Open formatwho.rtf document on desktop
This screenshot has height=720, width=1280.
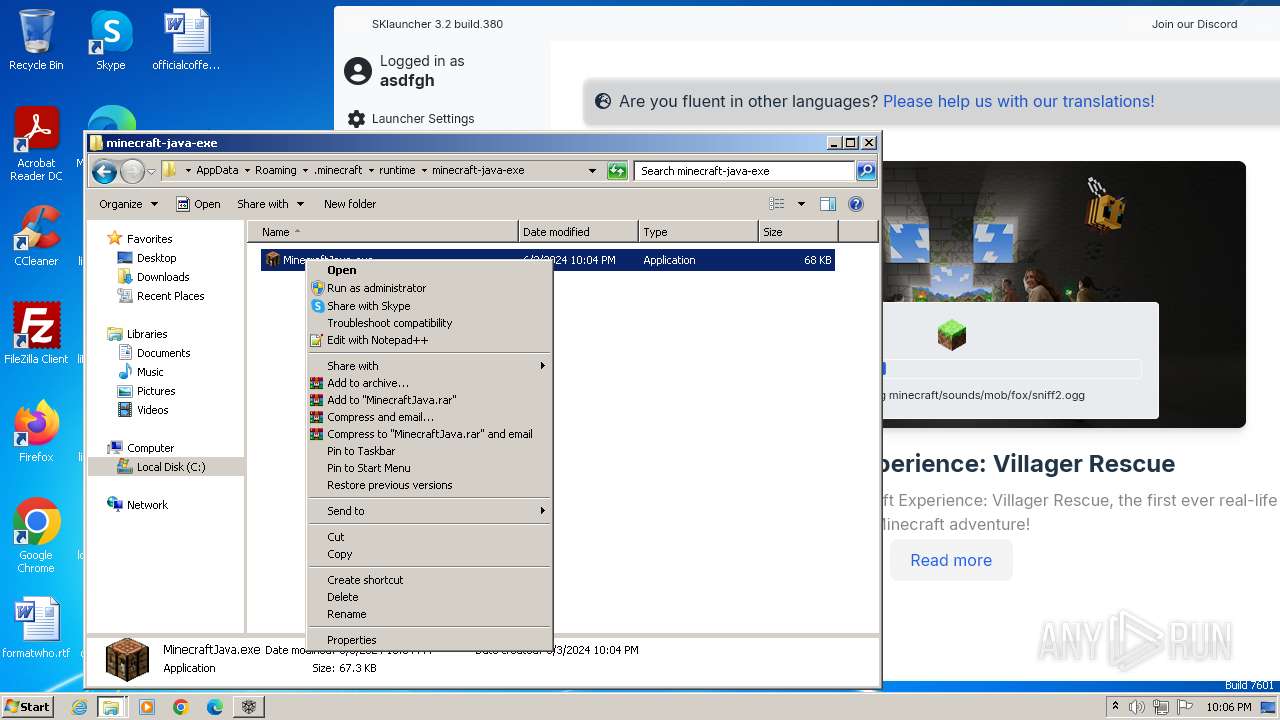pos(36,629)
